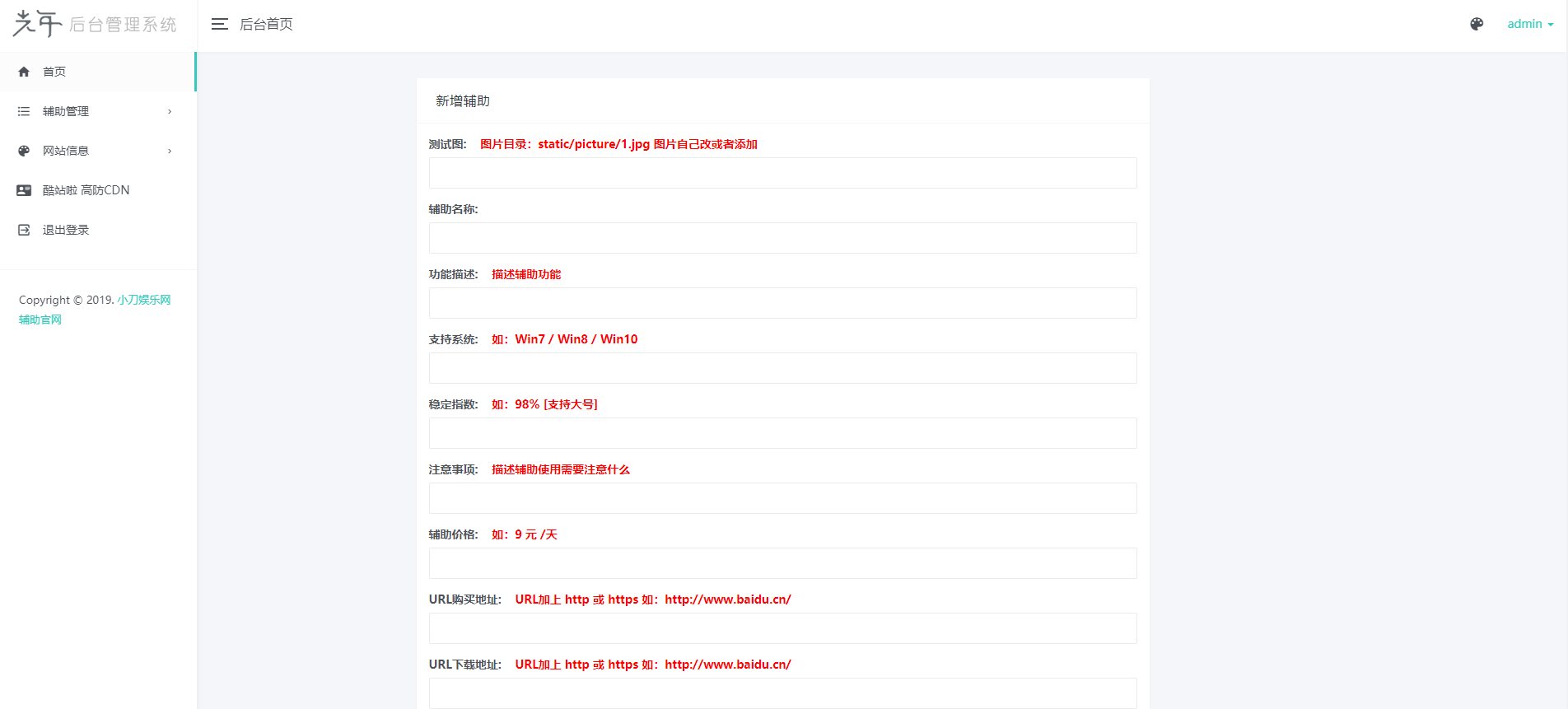Open the 小刀娱乐网 footer link

(144, 300)
